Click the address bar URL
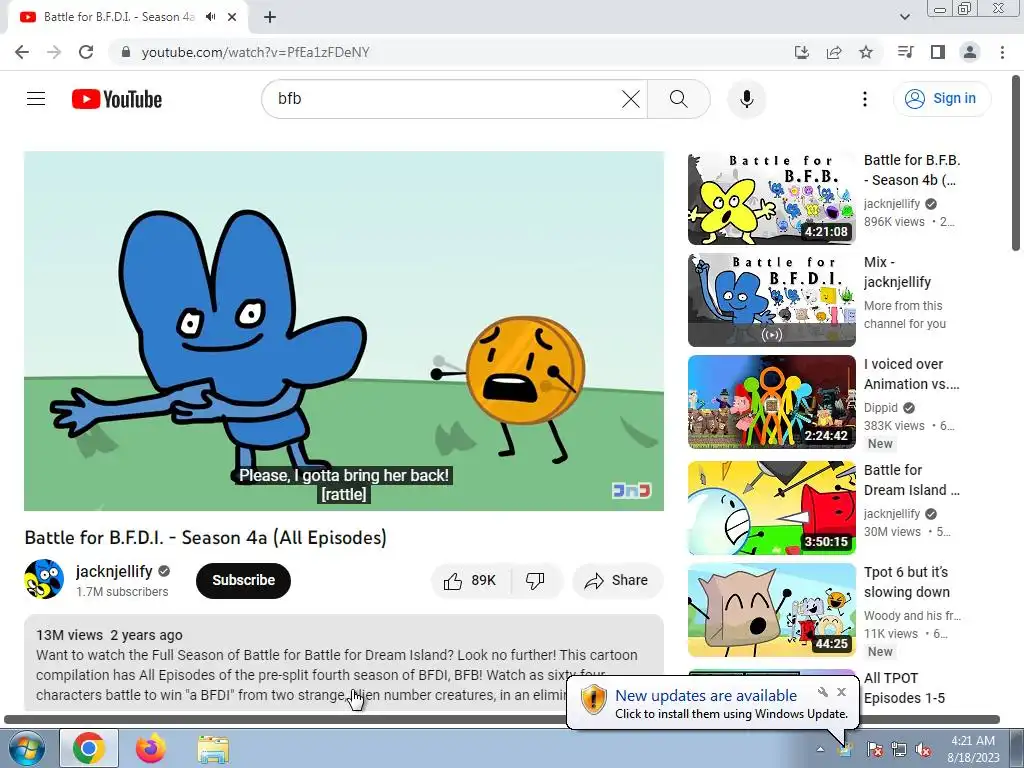This screenshot has width=1024, height=768. click(255, 52)
